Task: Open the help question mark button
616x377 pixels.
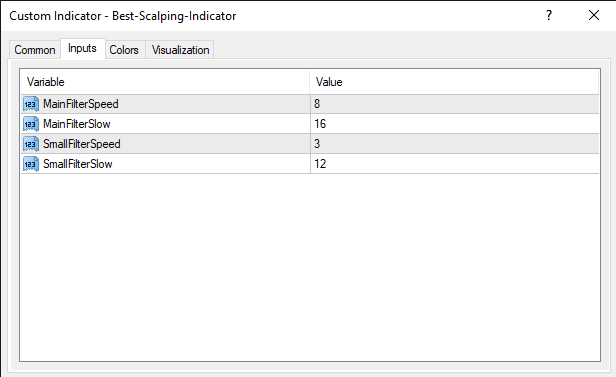Action: pos(549,16)
